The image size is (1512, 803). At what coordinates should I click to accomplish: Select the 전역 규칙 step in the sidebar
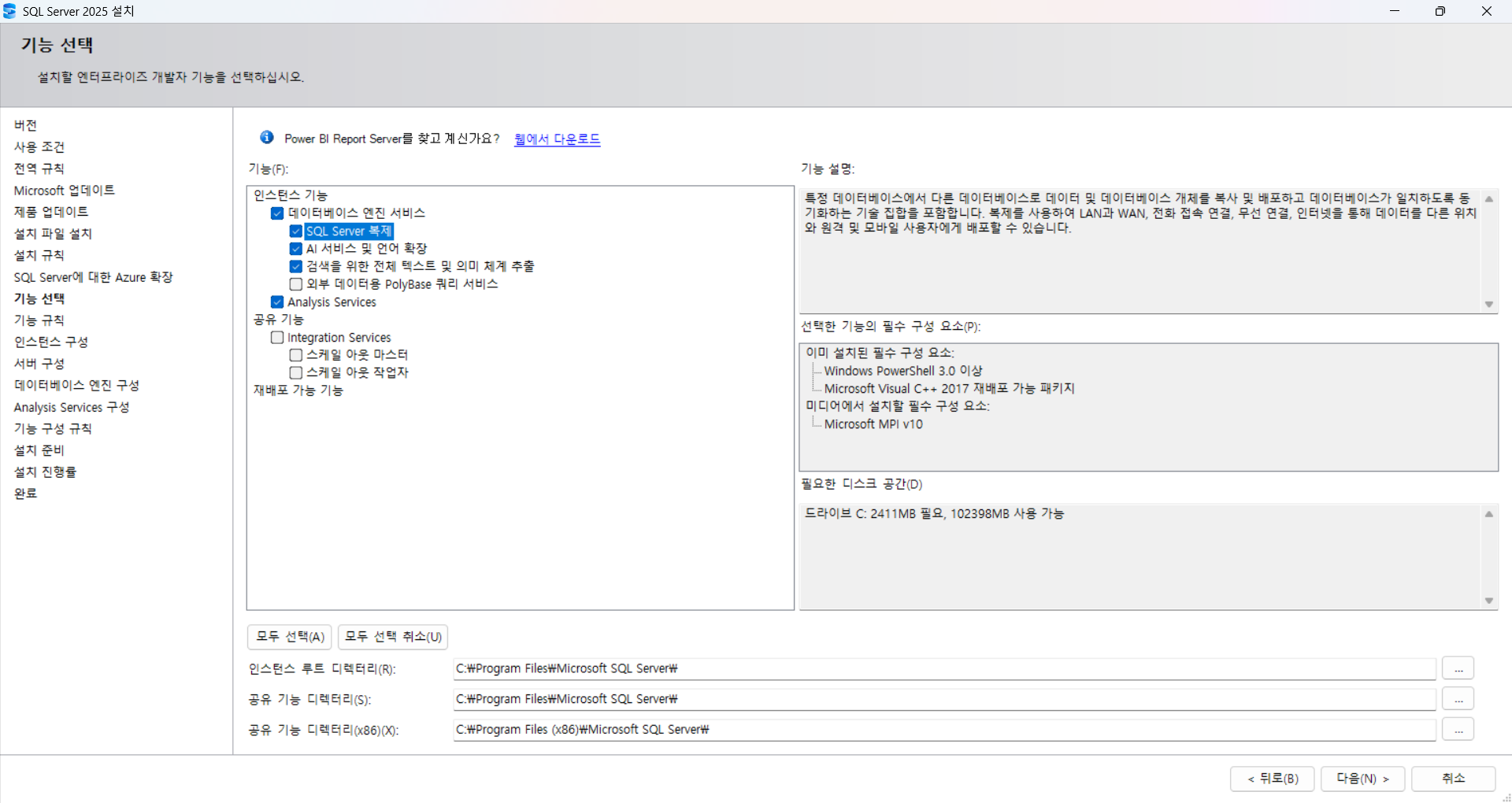coord(39,168)
